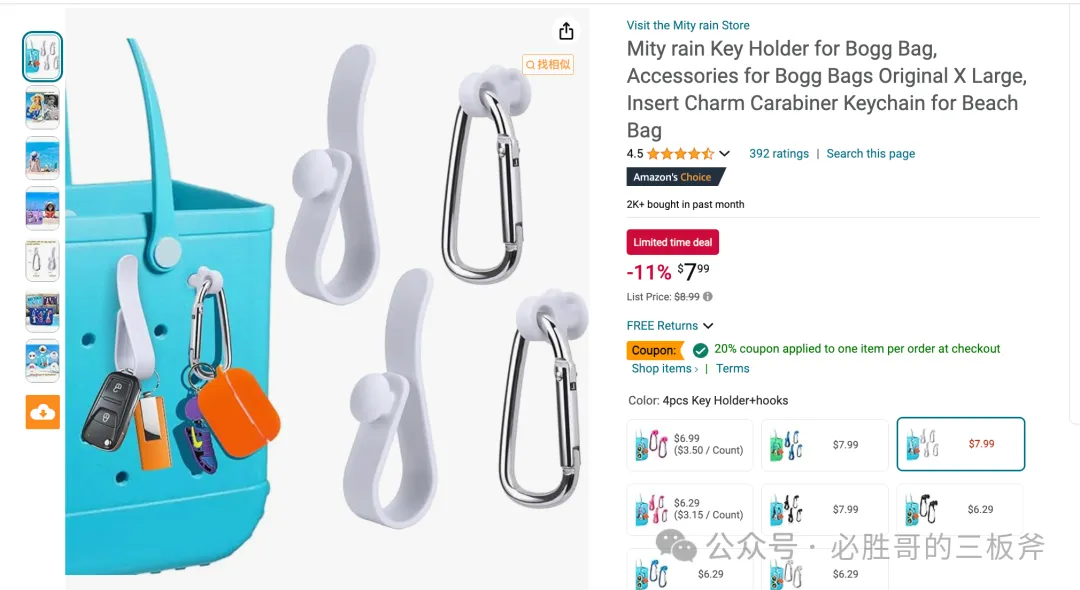Click the find-similar search icon button

[548, 64]
